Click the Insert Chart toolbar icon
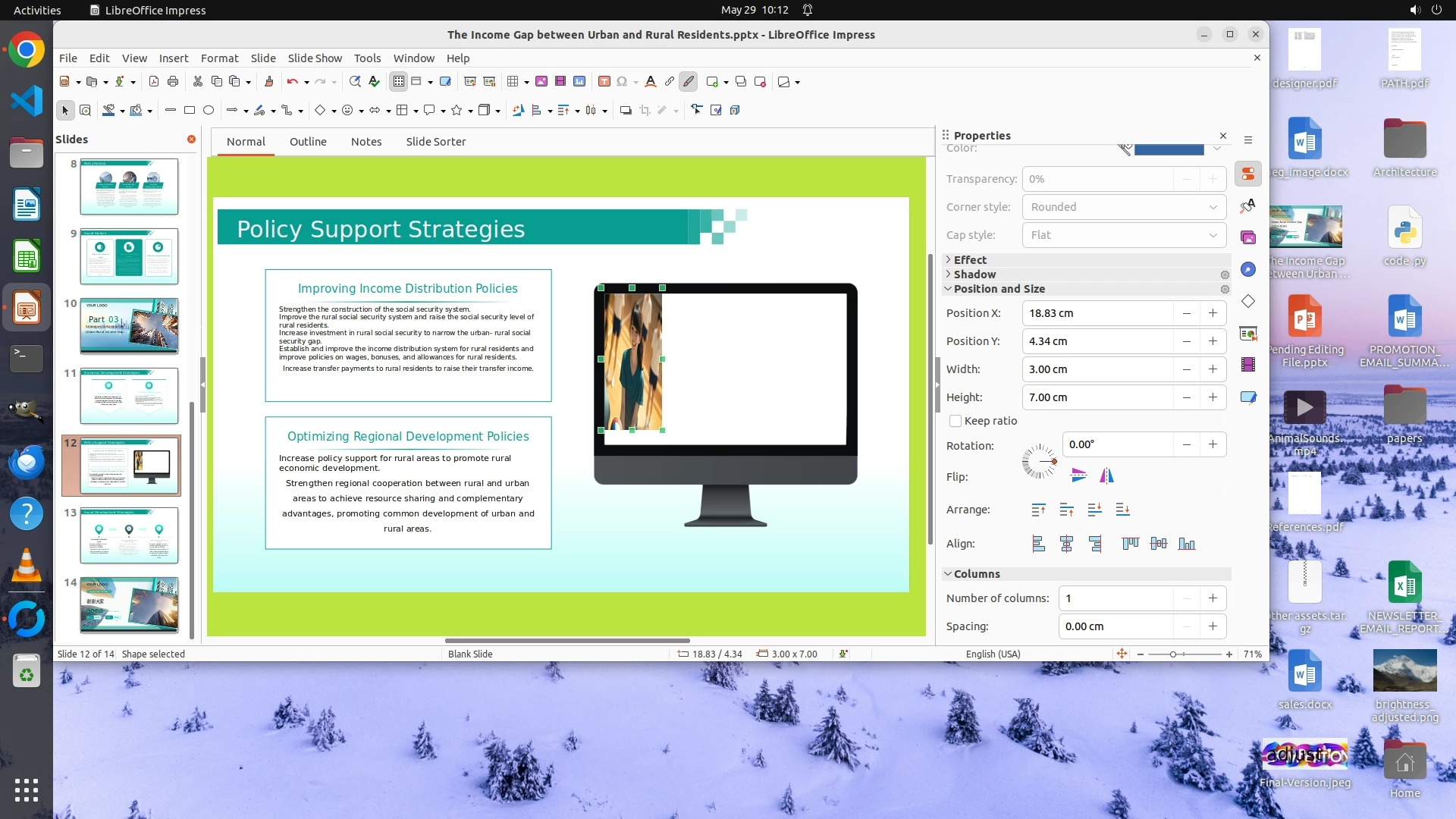1456x819 pixels. pos(579,82)
